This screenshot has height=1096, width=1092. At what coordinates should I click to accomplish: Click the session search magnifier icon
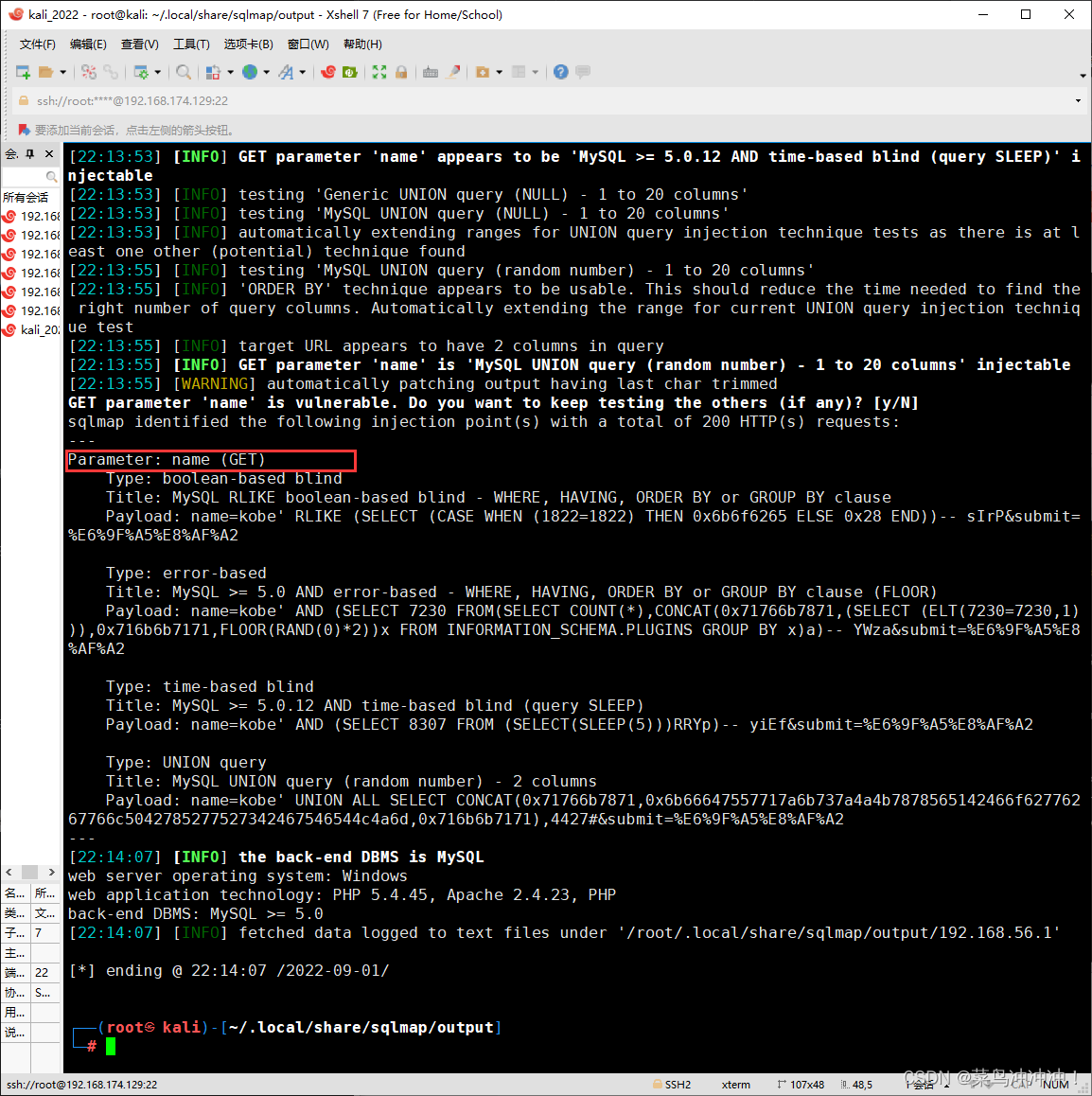(x=52, y=177)
